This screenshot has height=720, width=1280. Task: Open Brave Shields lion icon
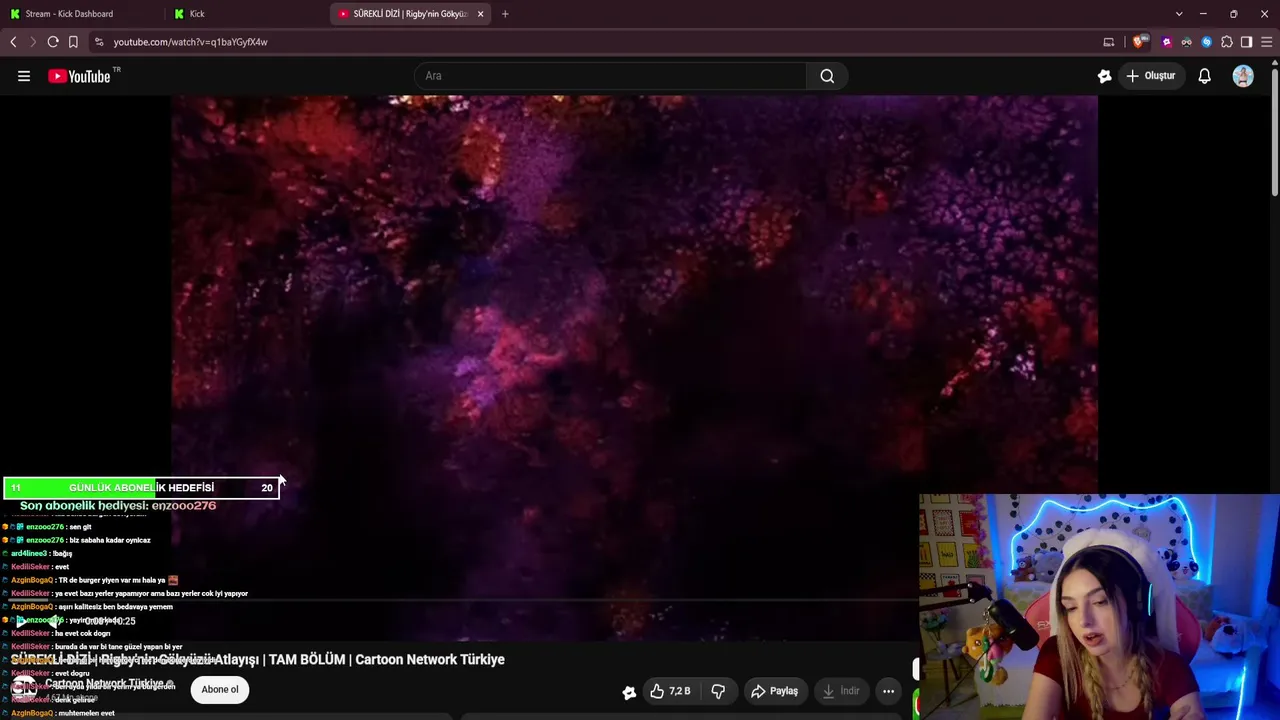tap(1138, 42)
